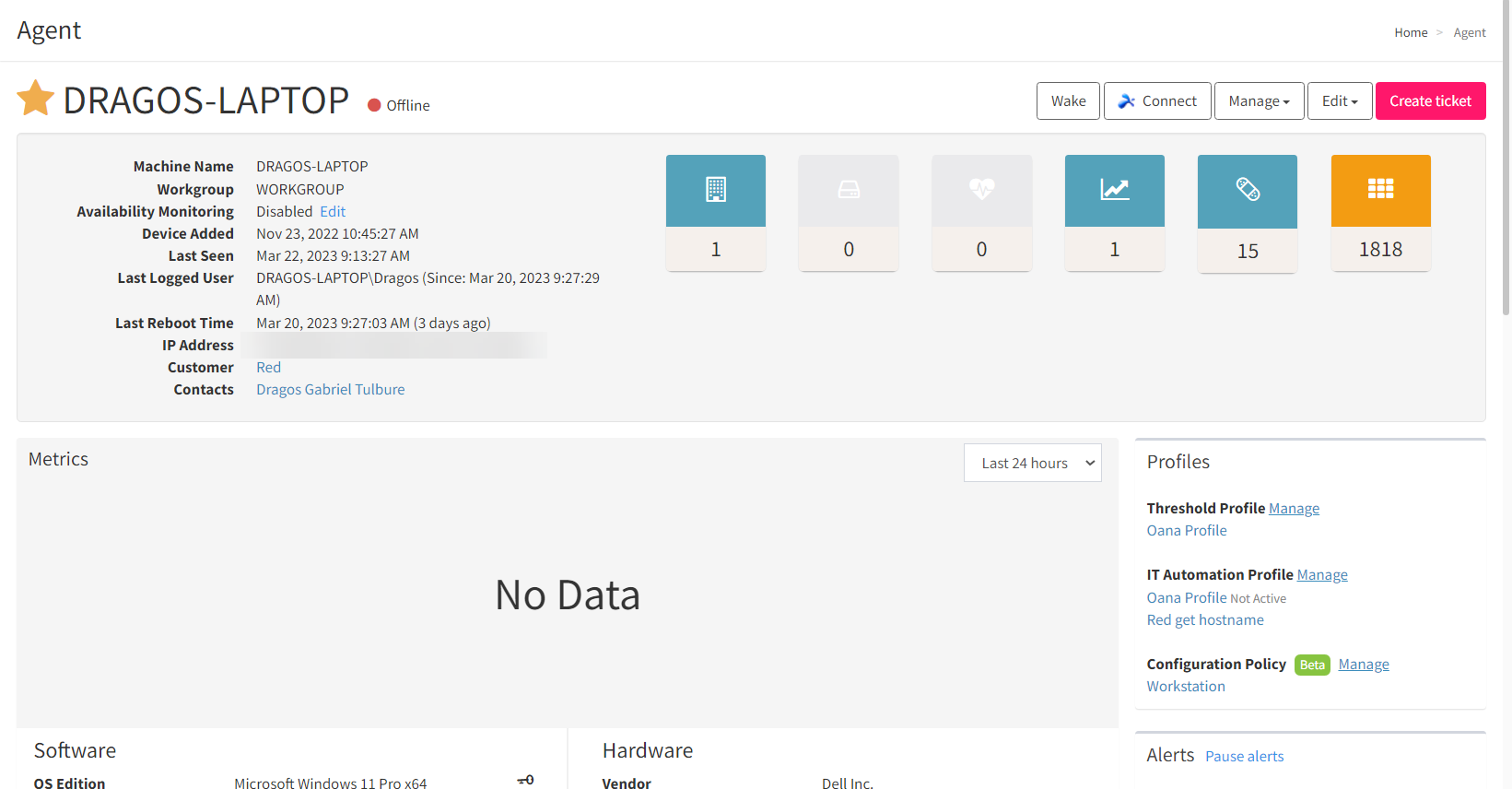Image resolution: width=1512 pixels, height=789 pixels.
Task: Open the Oana Profile marked Not Active
Action: (1187, 597)
